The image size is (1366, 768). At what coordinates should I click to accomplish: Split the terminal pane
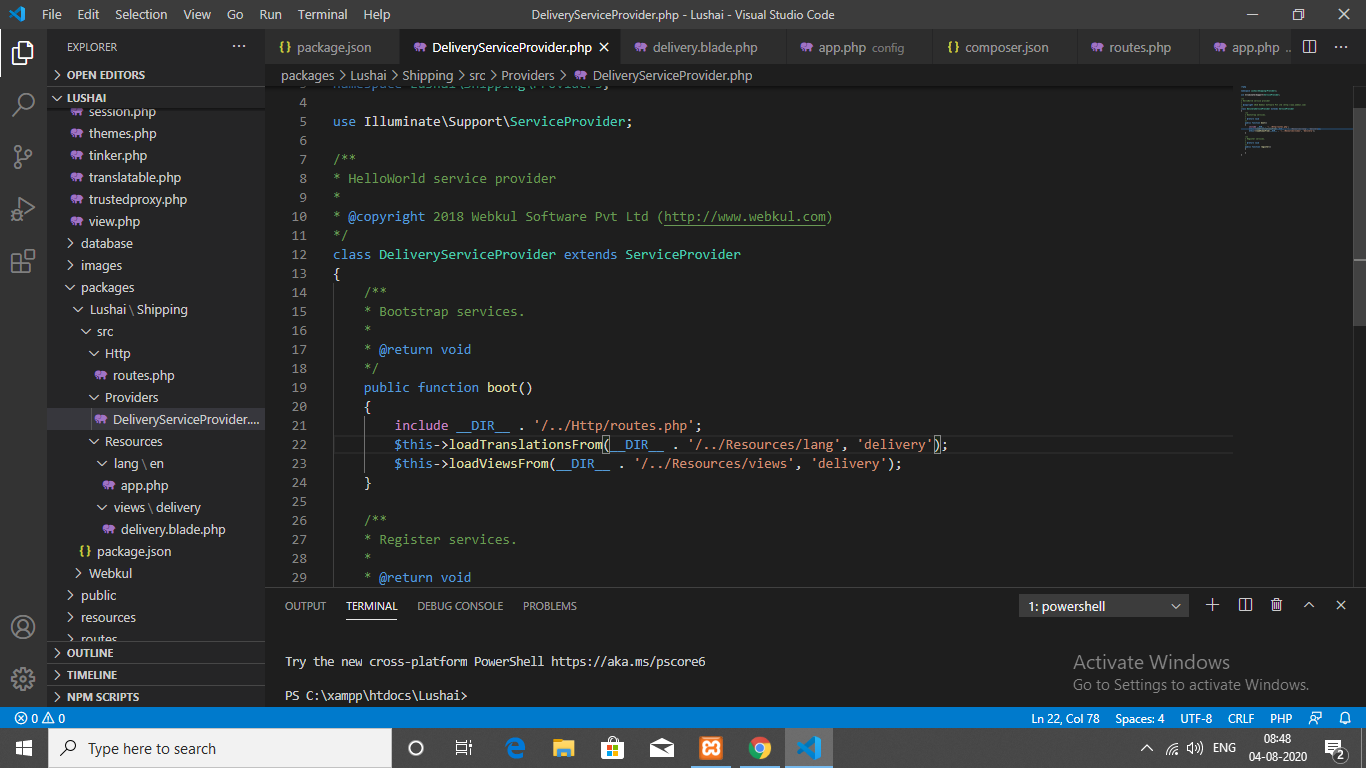point(1245,605)
